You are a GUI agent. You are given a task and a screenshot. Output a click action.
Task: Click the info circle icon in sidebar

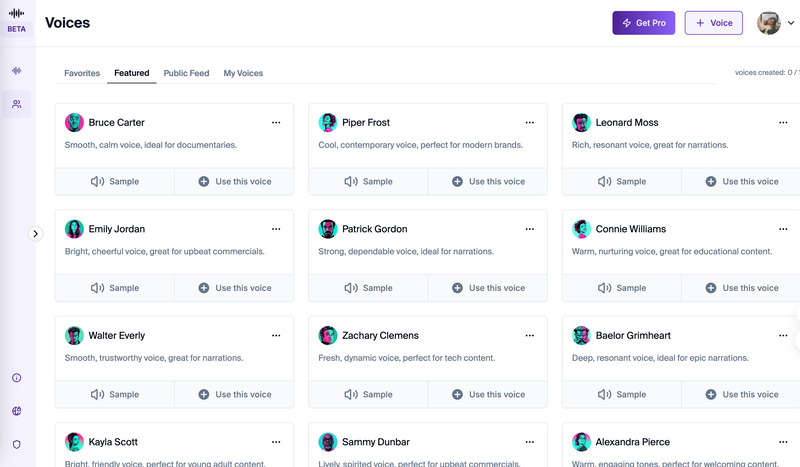click(17, 378)
